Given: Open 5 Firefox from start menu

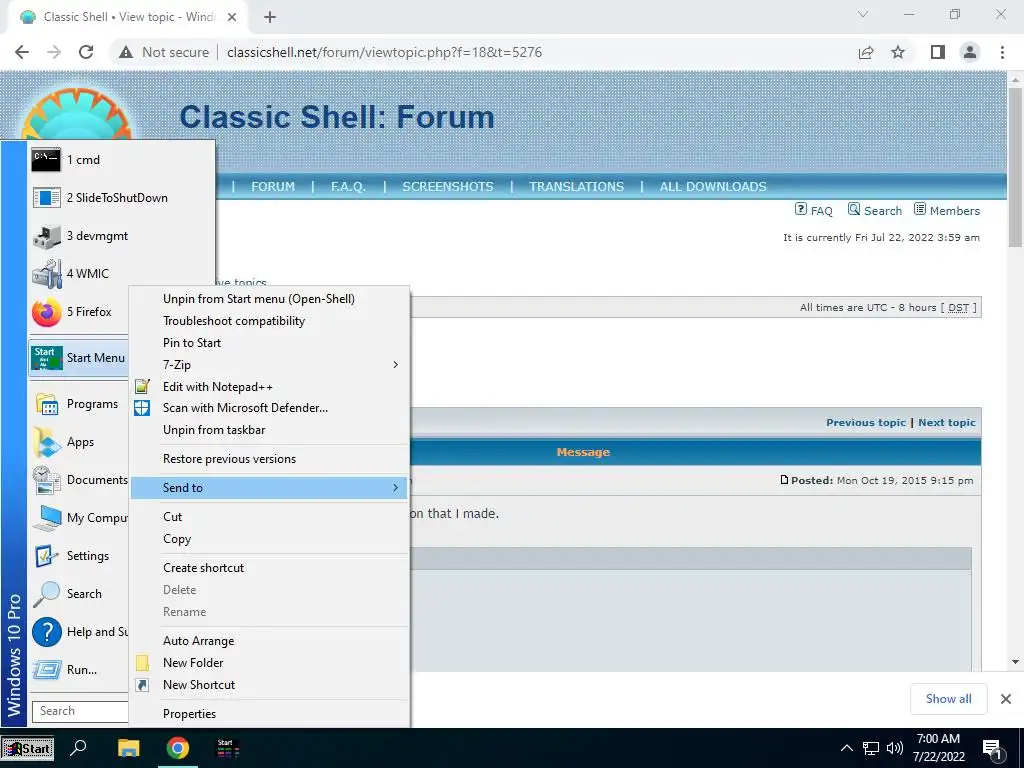Looking at the screenshot, I should (78, 312).
